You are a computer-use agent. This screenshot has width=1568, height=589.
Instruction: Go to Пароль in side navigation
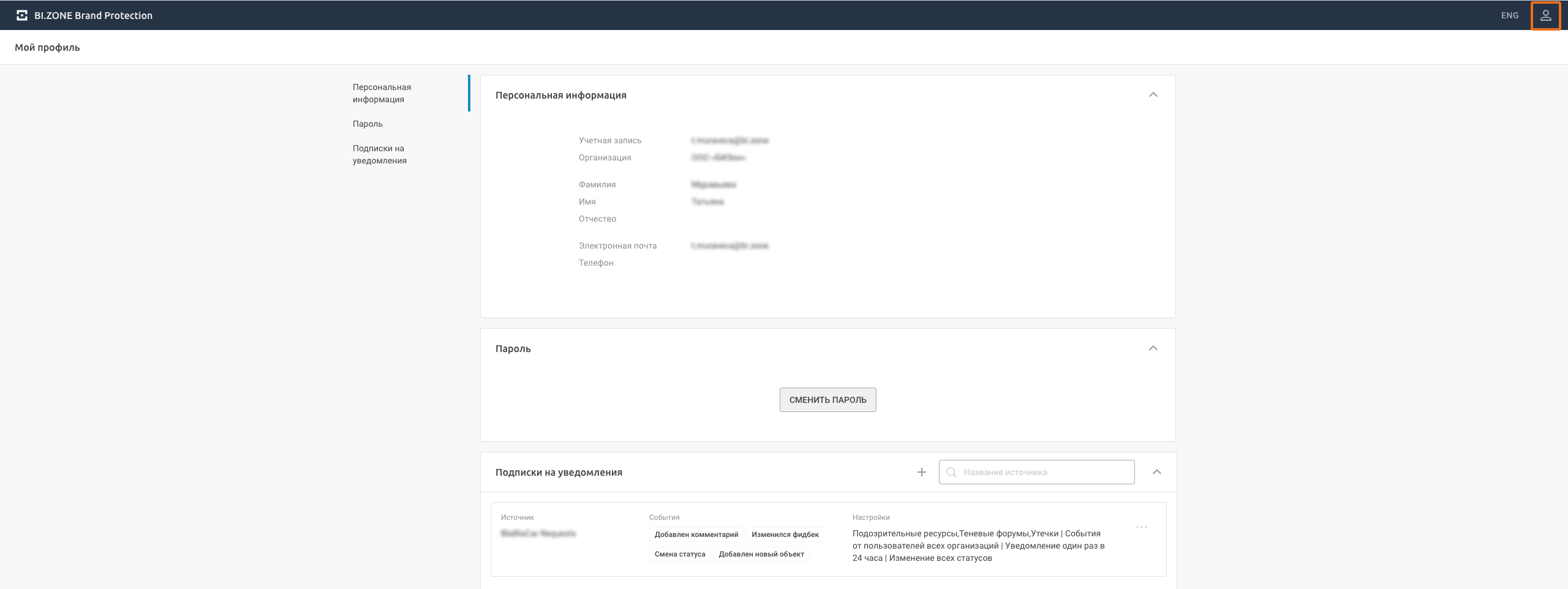[x=367, y=124]
